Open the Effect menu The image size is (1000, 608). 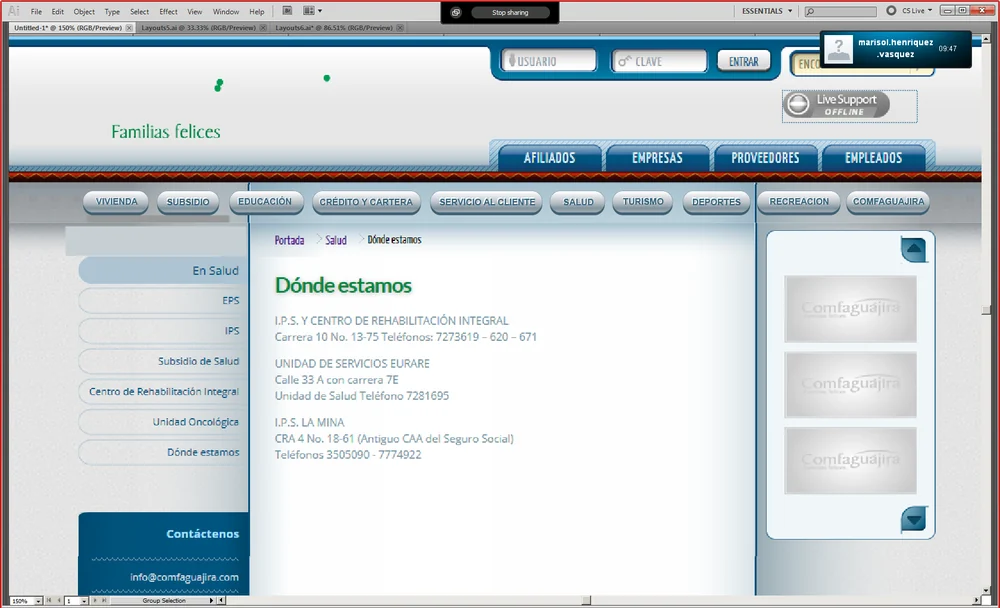click(x=168, y=11)
